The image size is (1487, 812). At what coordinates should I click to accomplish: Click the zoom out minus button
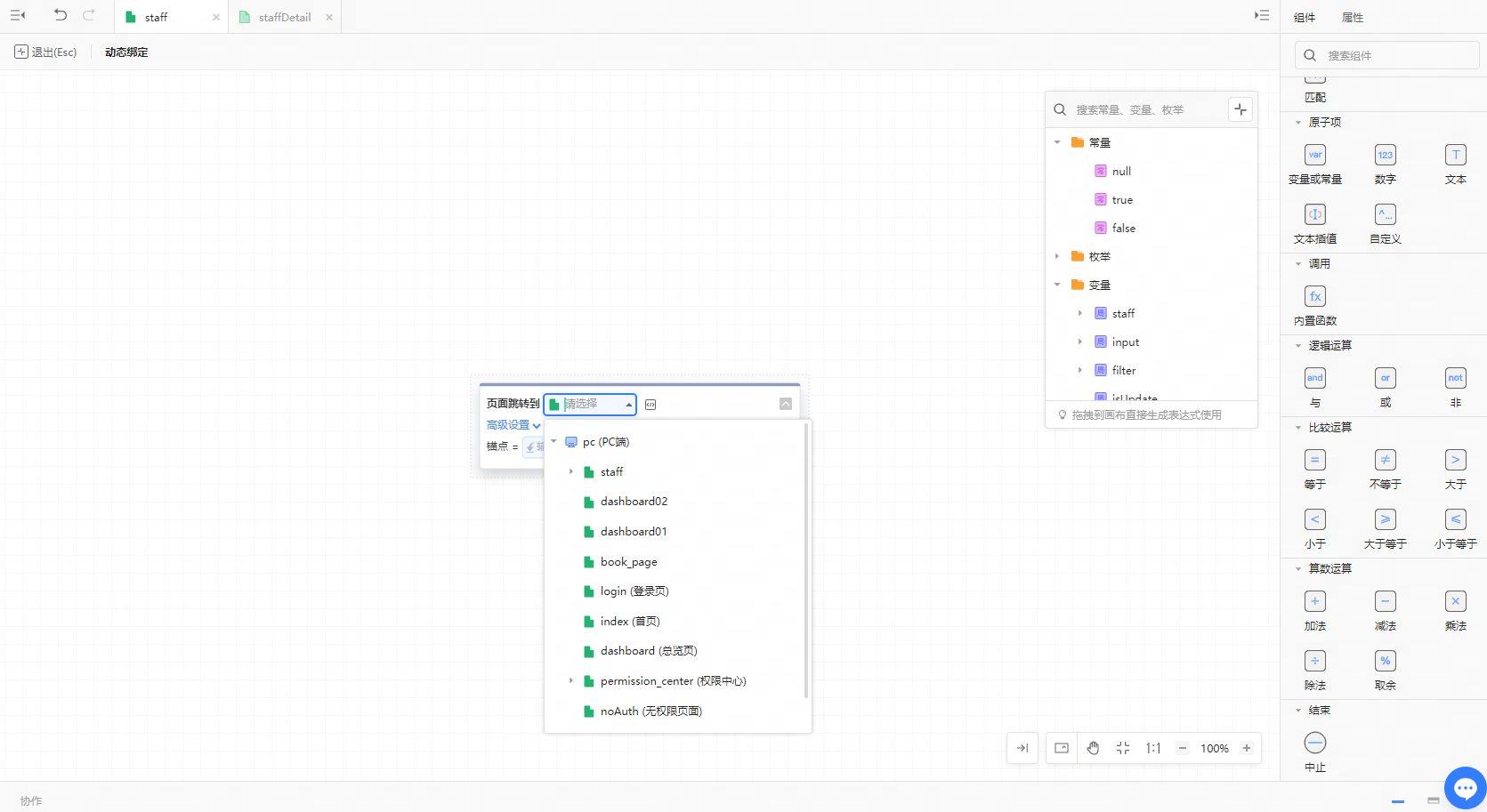point(1183,748)
